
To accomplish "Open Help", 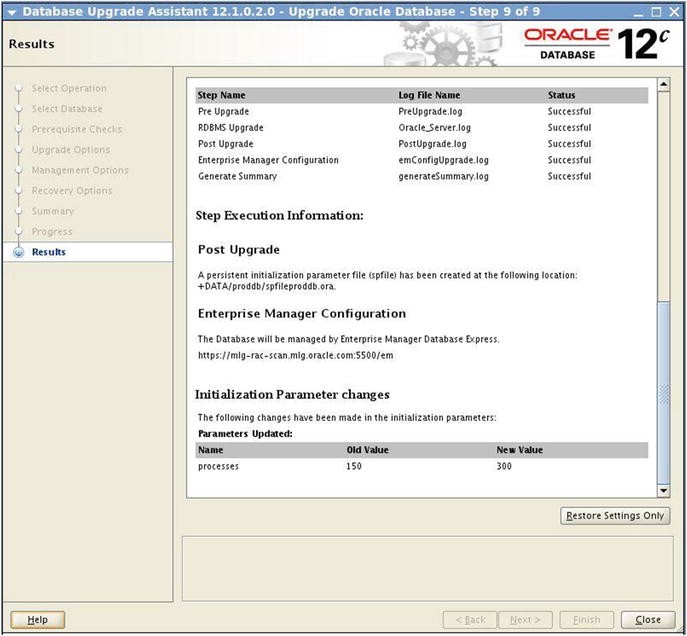I will click(37, 620).
